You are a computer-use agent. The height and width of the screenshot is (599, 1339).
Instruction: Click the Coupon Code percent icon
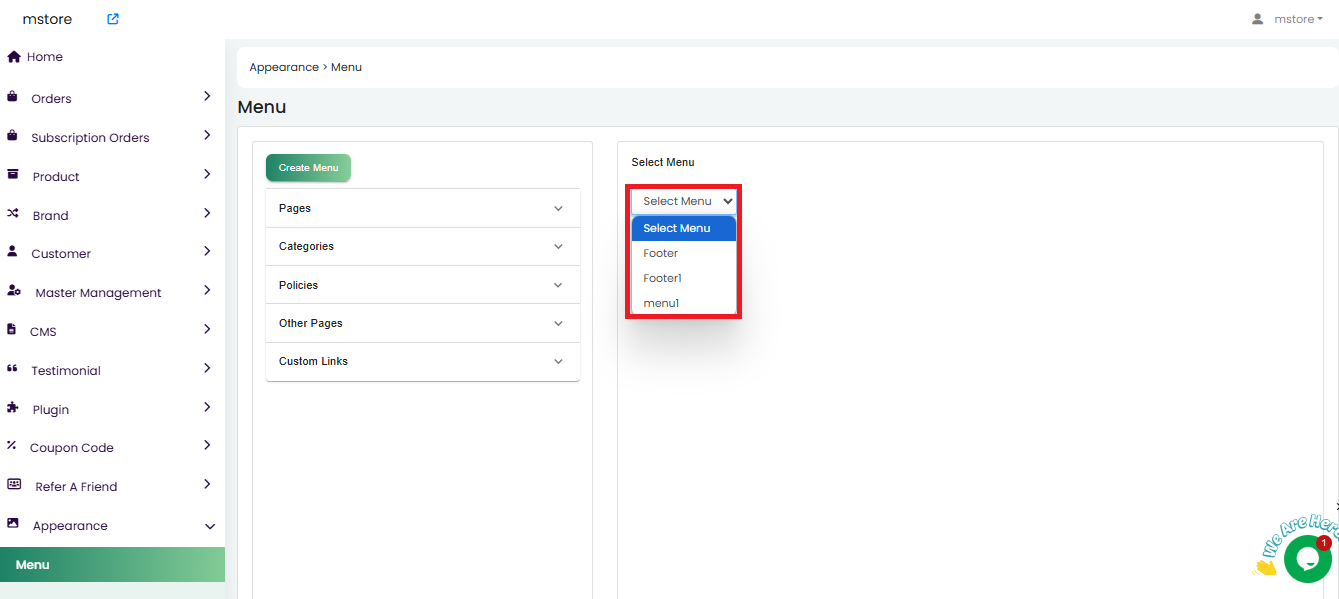click(12, 446)
